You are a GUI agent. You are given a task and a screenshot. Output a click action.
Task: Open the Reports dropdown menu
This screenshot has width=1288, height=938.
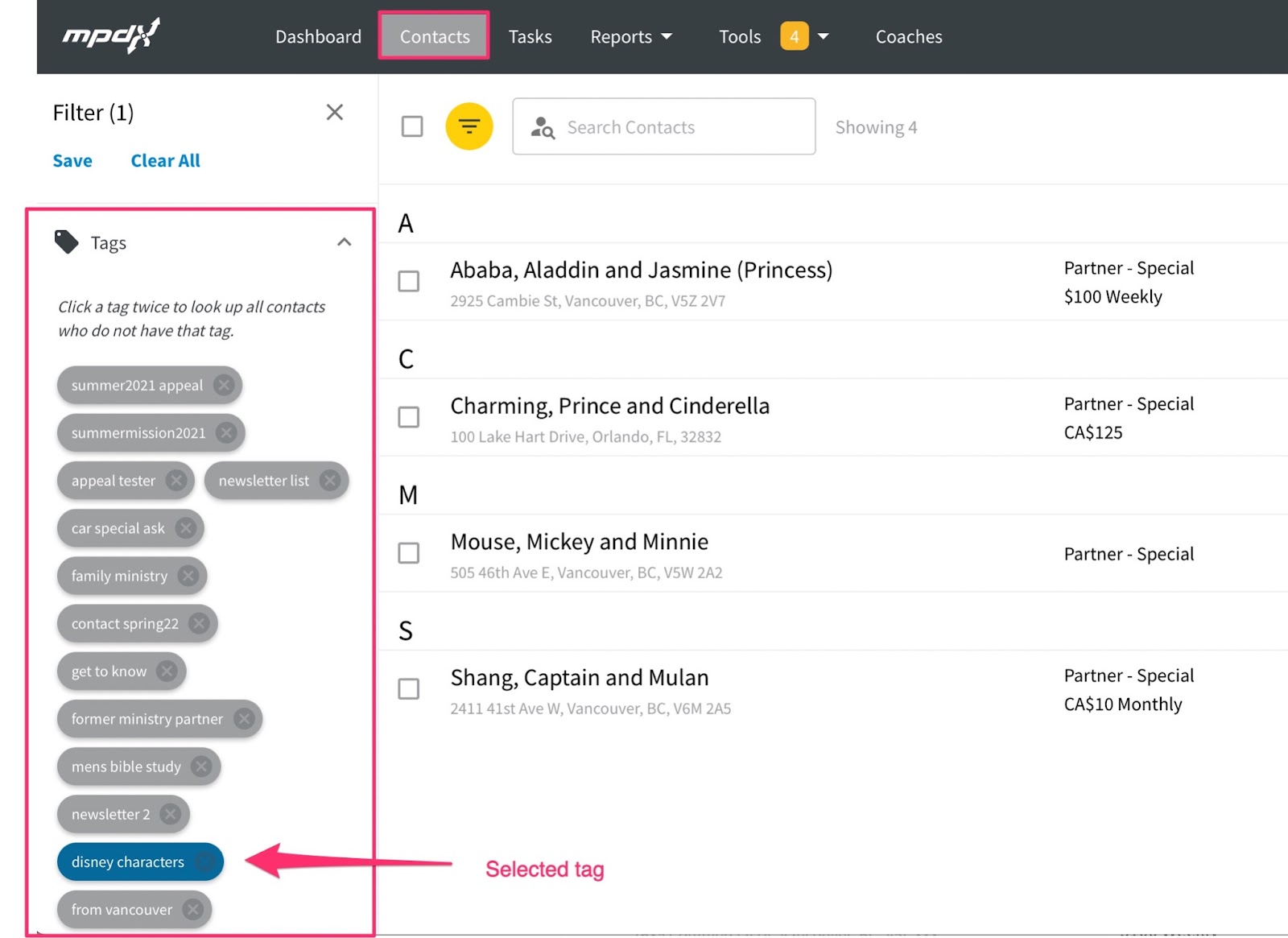tap(631, 36)
